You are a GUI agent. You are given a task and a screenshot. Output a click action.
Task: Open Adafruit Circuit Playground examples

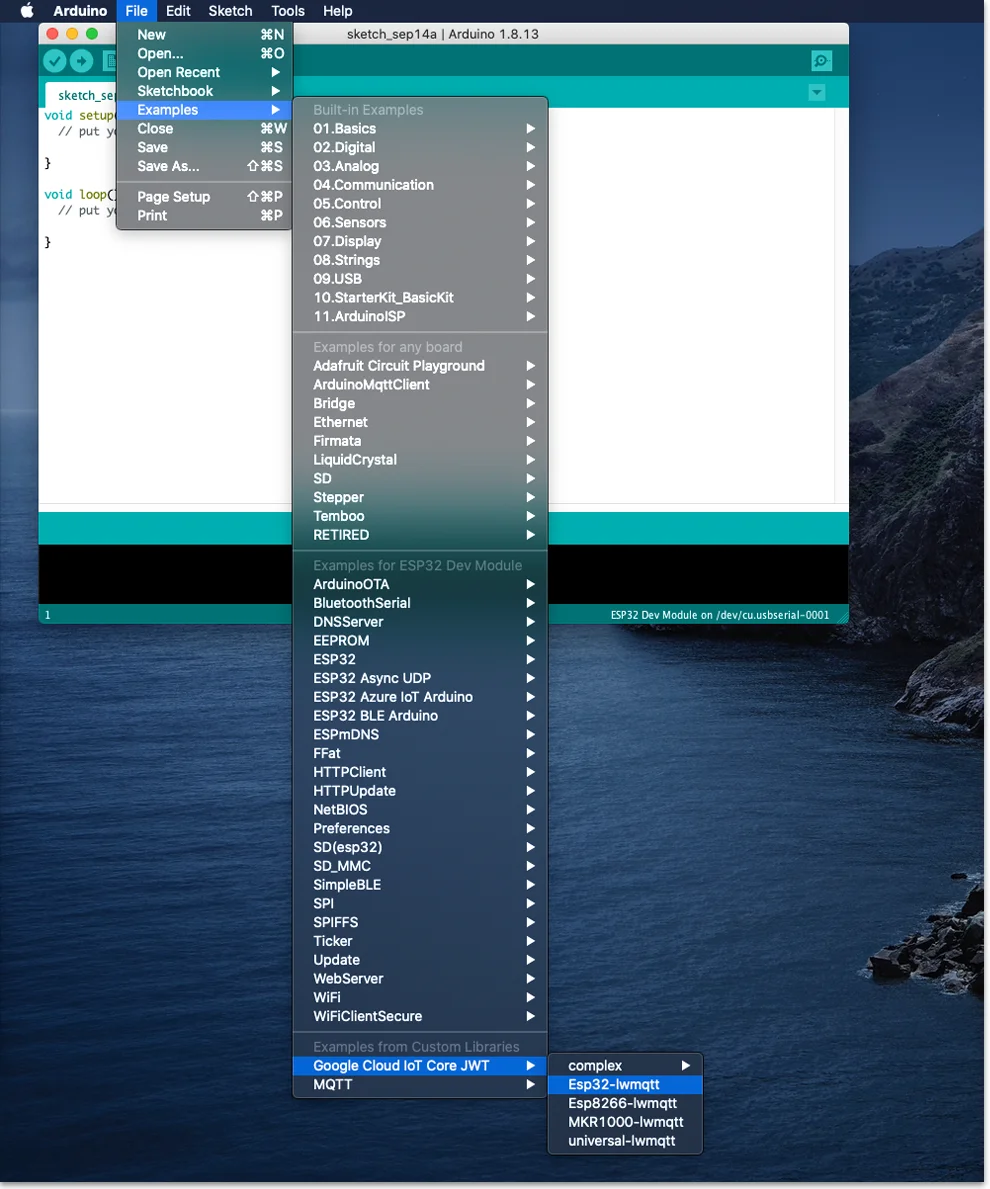(x=420, y=366)
